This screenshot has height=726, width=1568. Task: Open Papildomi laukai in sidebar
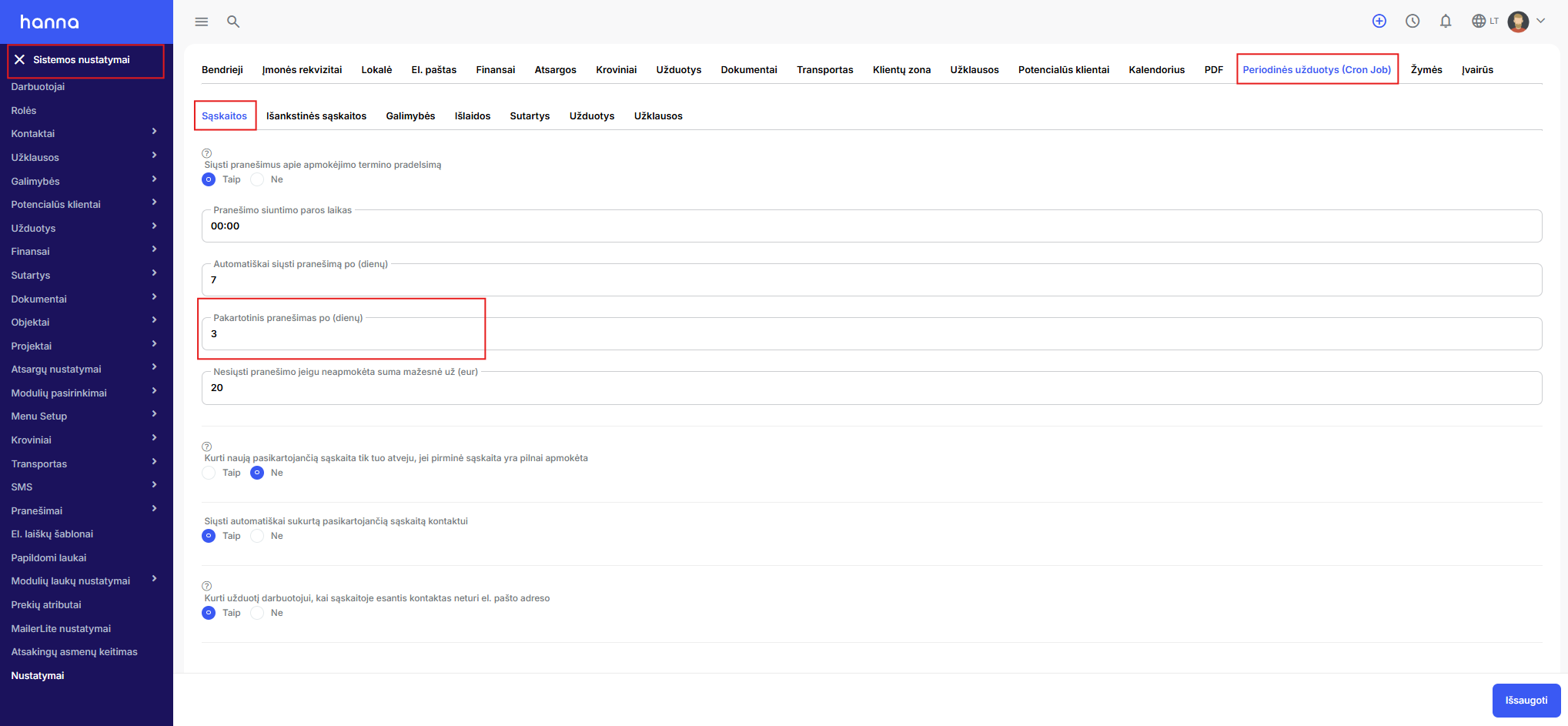coord(48,557)
